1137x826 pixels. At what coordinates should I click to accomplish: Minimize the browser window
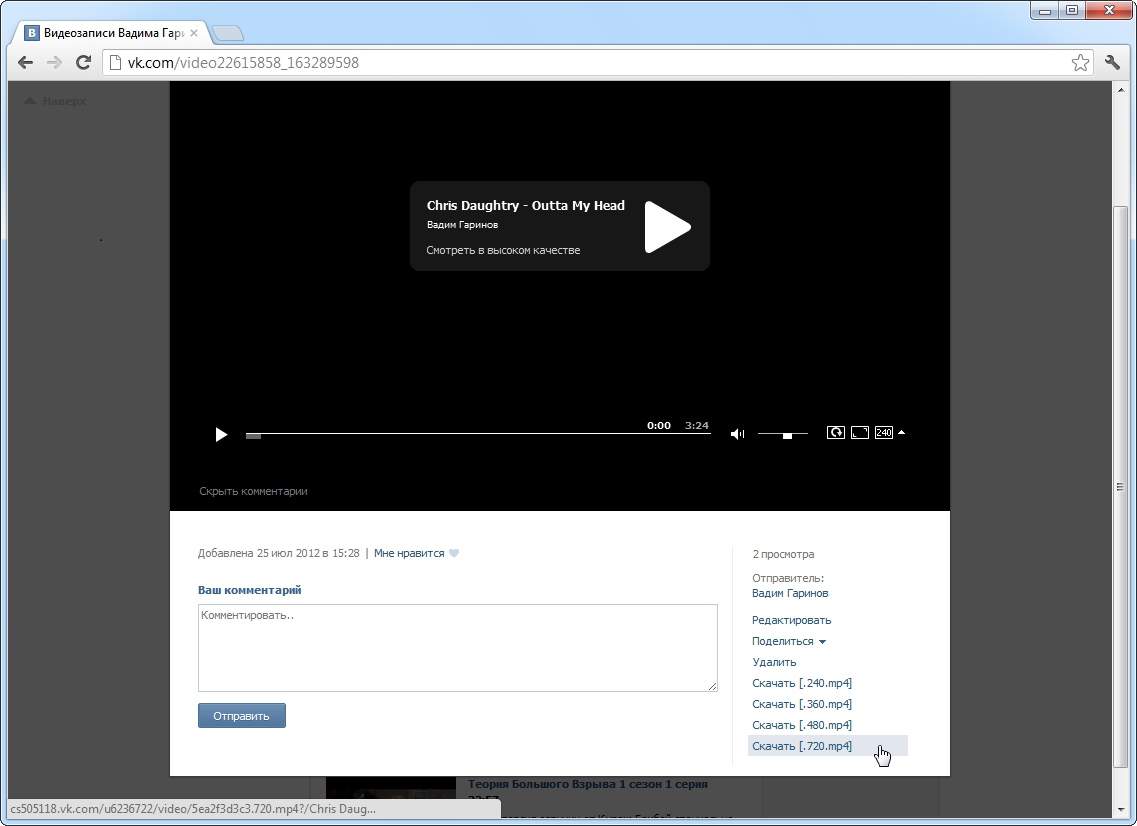coord(1045,11)
